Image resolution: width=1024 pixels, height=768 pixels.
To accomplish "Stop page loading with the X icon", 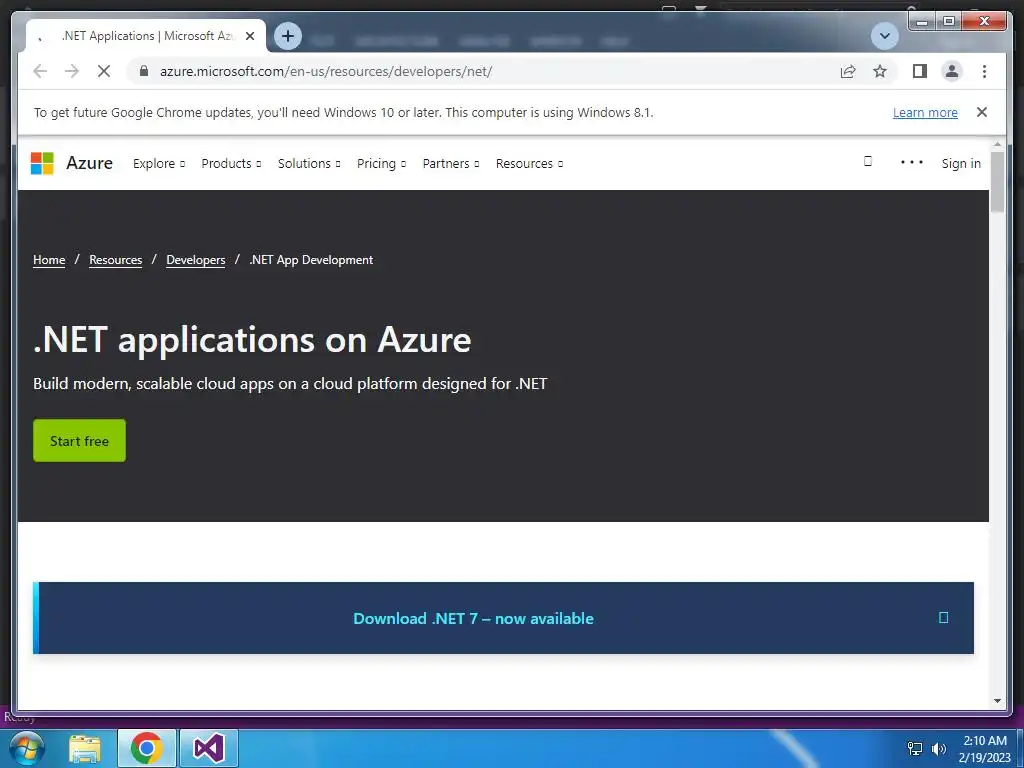I will point(104,71).
